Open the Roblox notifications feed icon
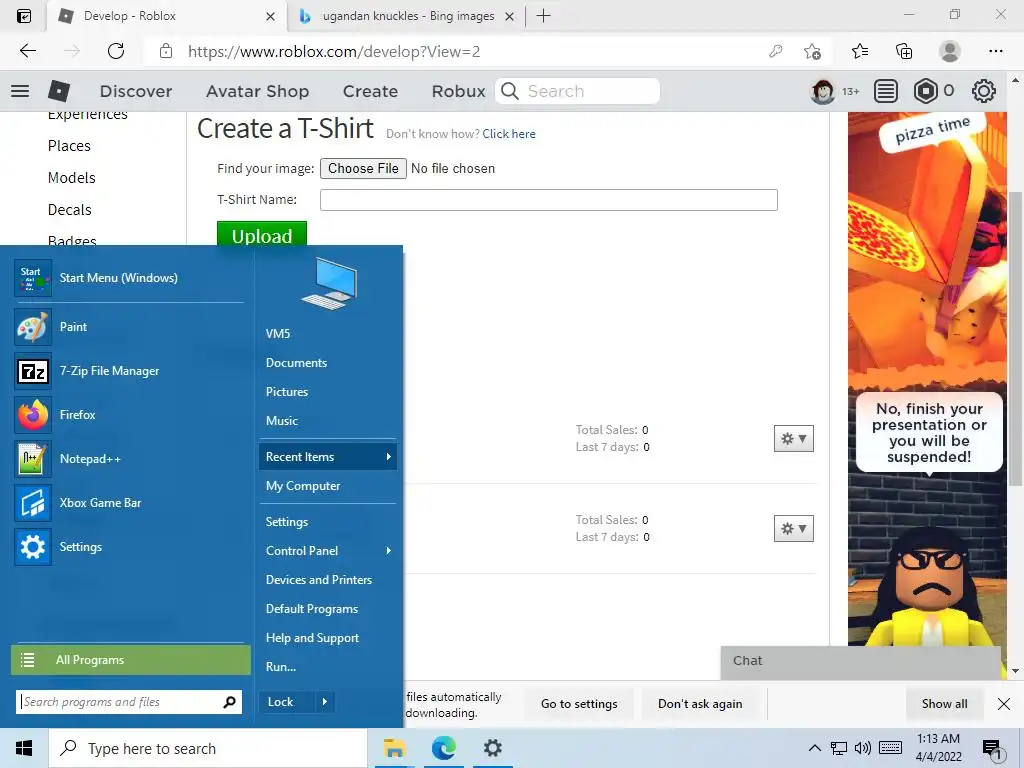1024x768 pixels. point(885,91)
